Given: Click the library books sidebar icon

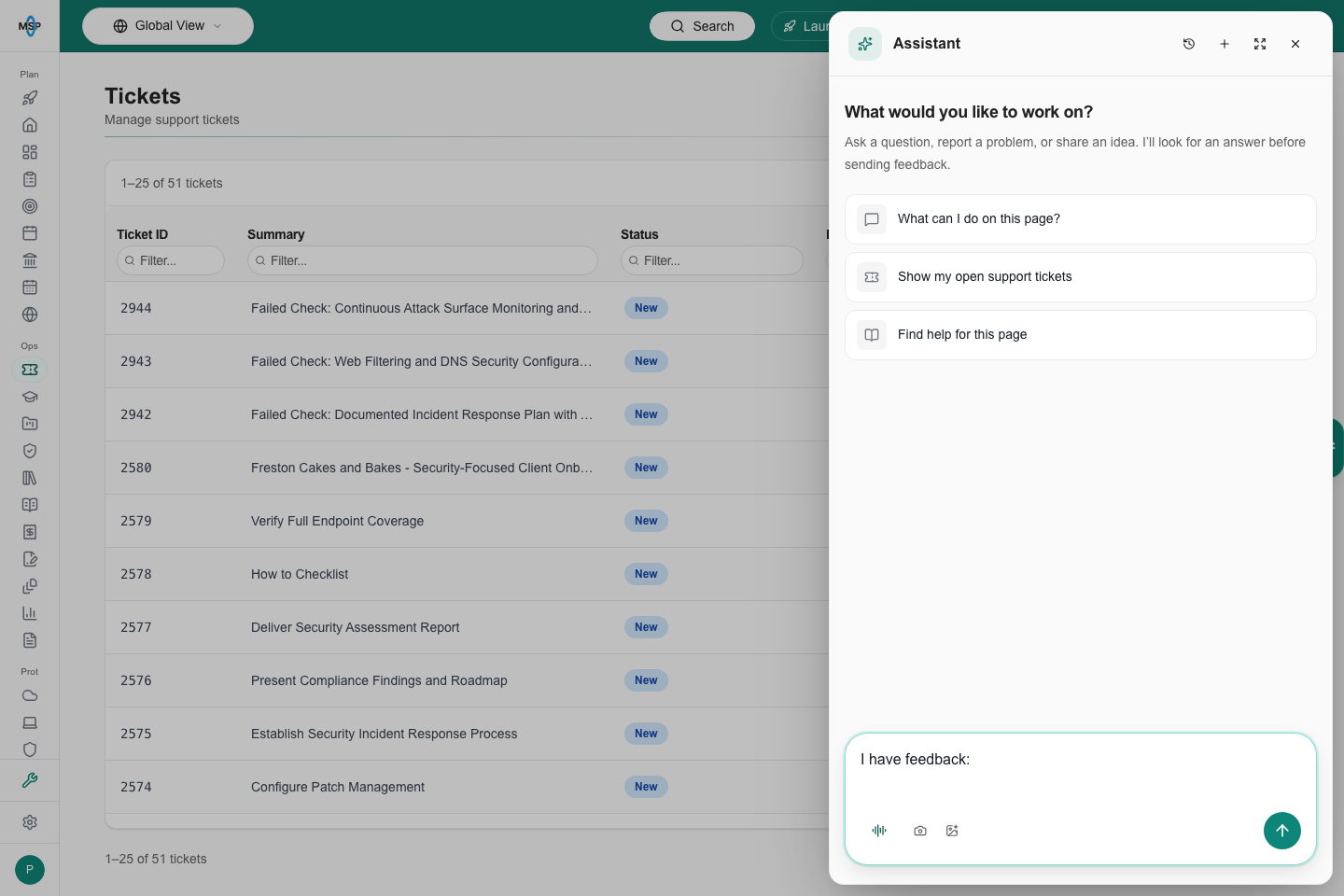Looking at the screenshot, I should pyautogui.click(x=30, y=478).
